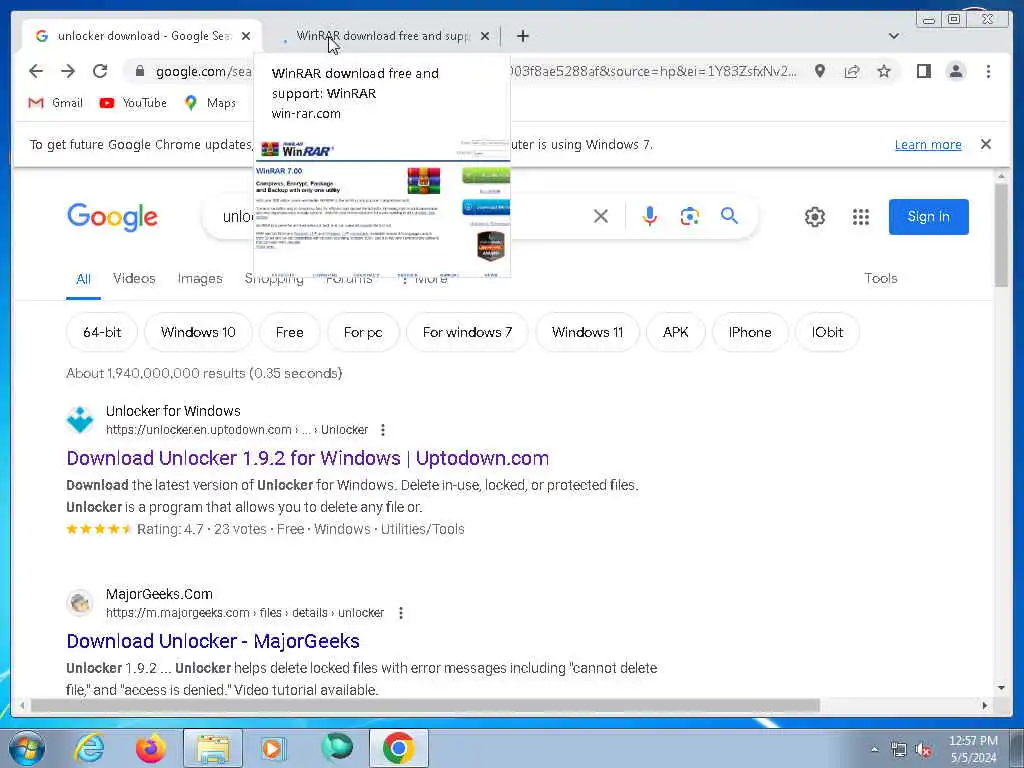Filter by For pc chip
Image resolution: width=1024 pixels, height=768 pixels.
click(363, 332)
